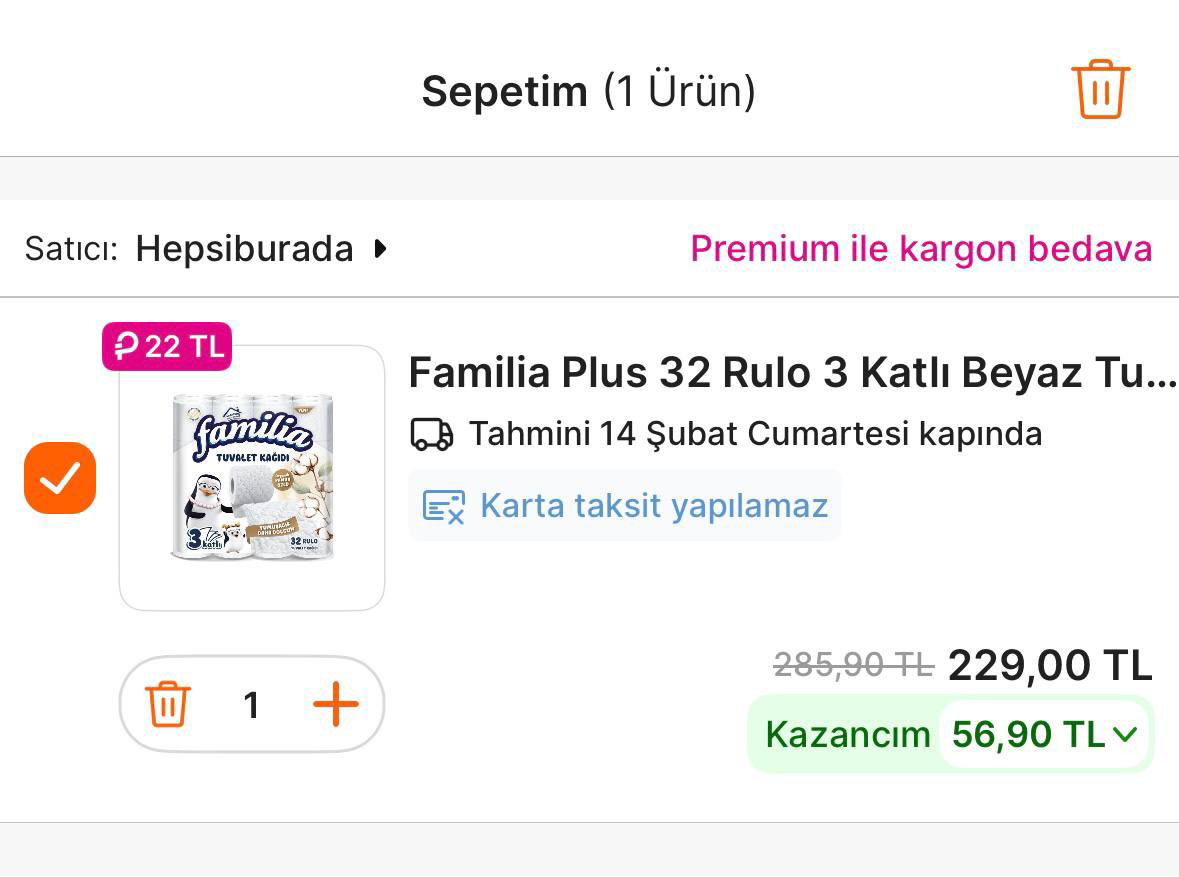Click the Sepetim cart title
Screen dimensions: 1179x877
(504, 92)
